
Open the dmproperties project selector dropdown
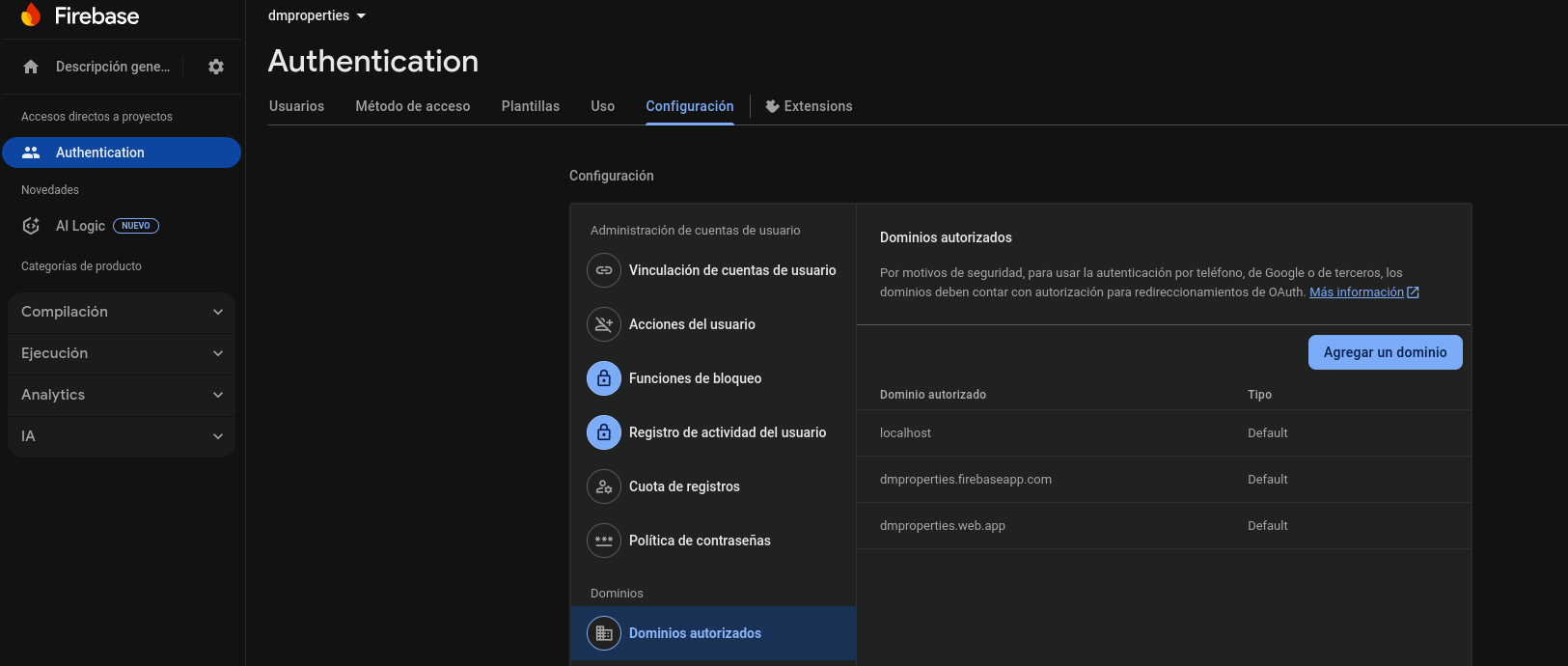(316, 15)
